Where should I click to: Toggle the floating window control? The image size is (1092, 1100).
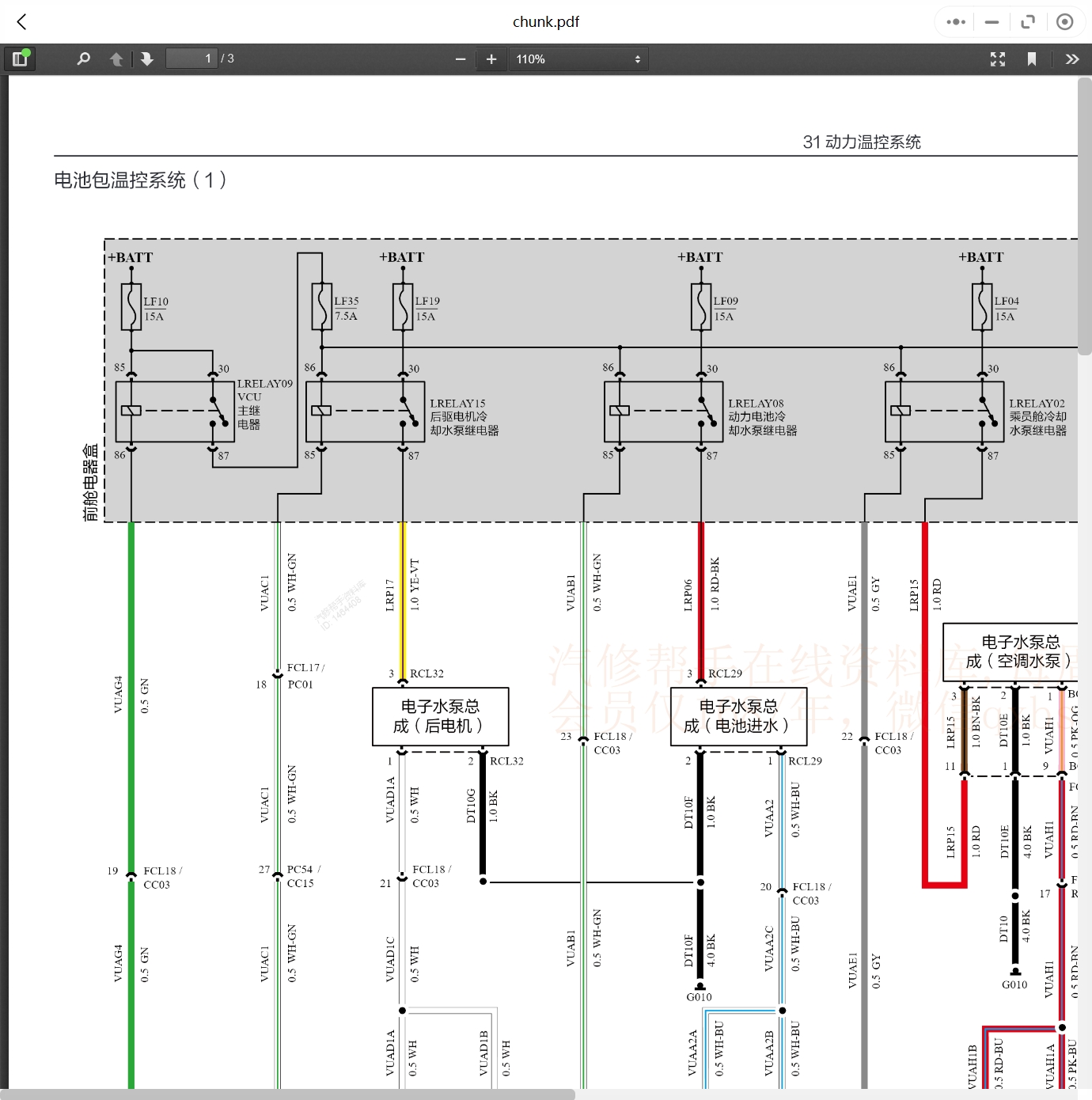click(1028, 21)
